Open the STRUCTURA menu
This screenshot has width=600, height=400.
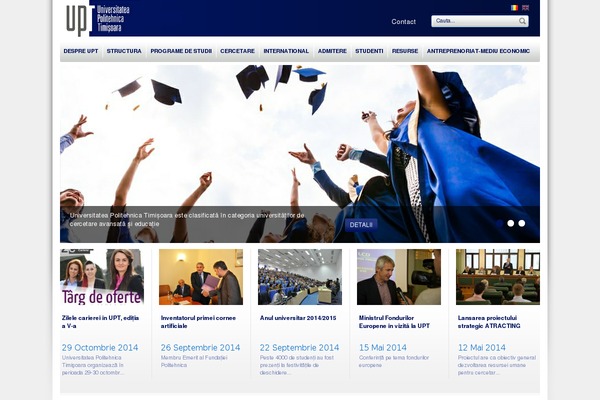[x=124, y=51]
